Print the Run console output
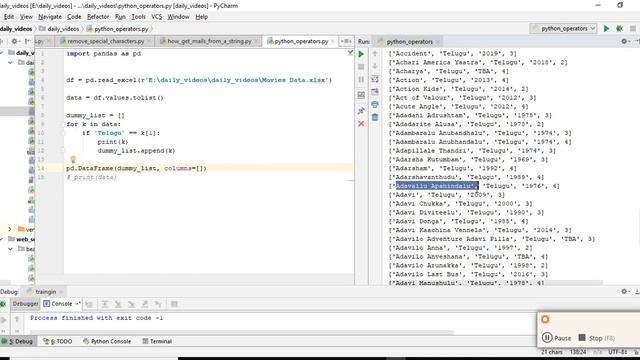Image resolution: width=640 pixels, height=360 pixels. point(375,105)
